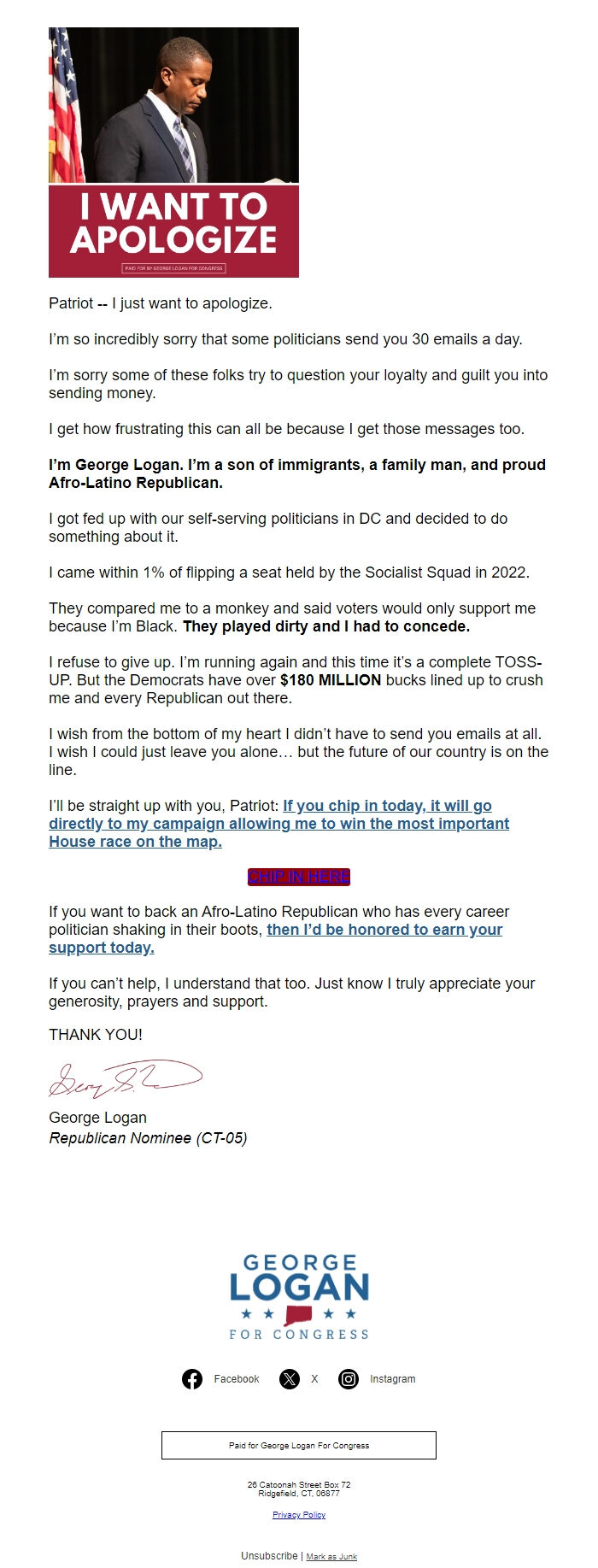Image resolution: width=598 pixels, height=1568 pixels.
Task: Click the X (Twitter) icon
Action: (290, 1378)
